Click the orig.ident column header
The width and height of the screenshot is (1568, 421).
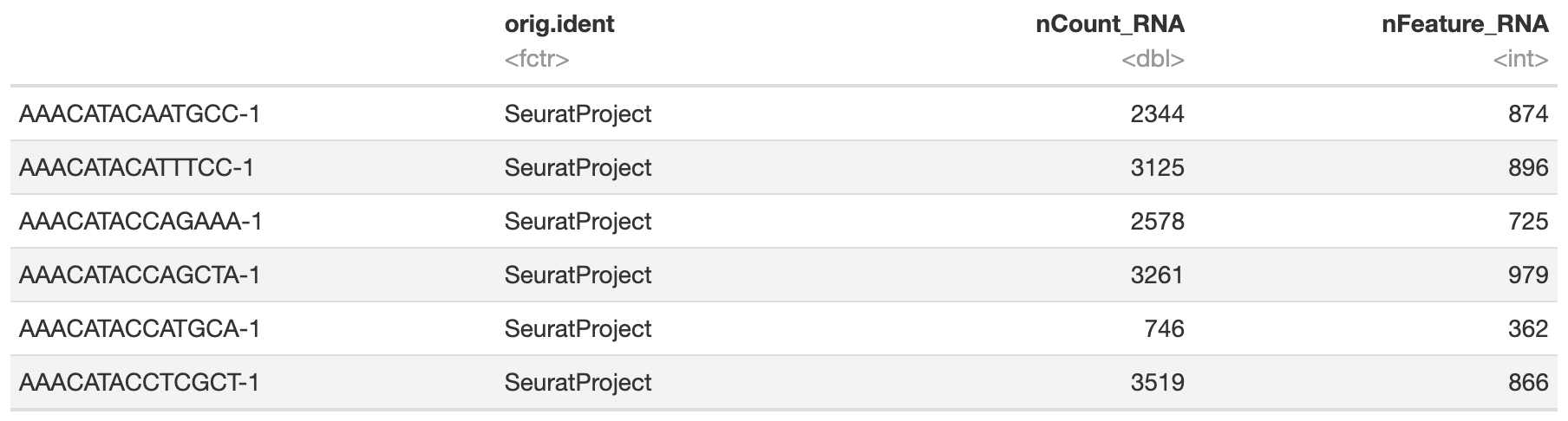(559, 24)
